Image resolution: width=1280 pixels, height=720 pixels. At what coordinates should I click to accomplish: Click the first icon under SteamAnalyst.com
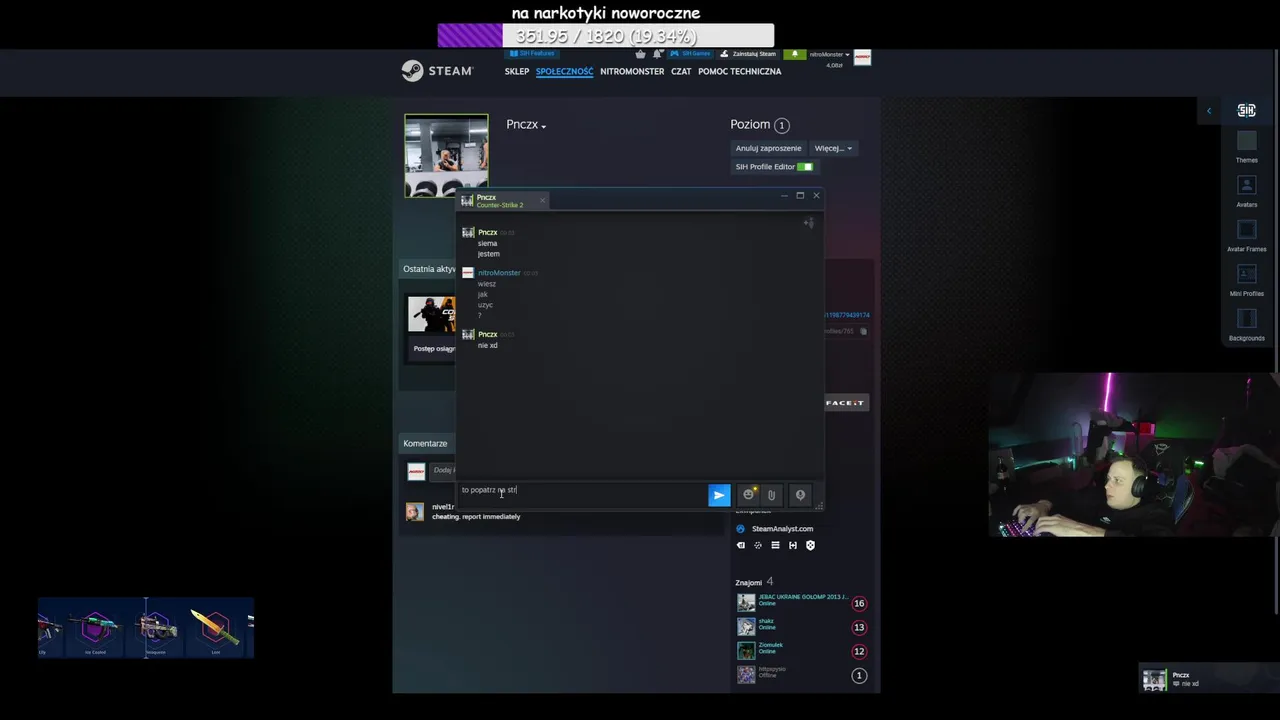point(740,546)
